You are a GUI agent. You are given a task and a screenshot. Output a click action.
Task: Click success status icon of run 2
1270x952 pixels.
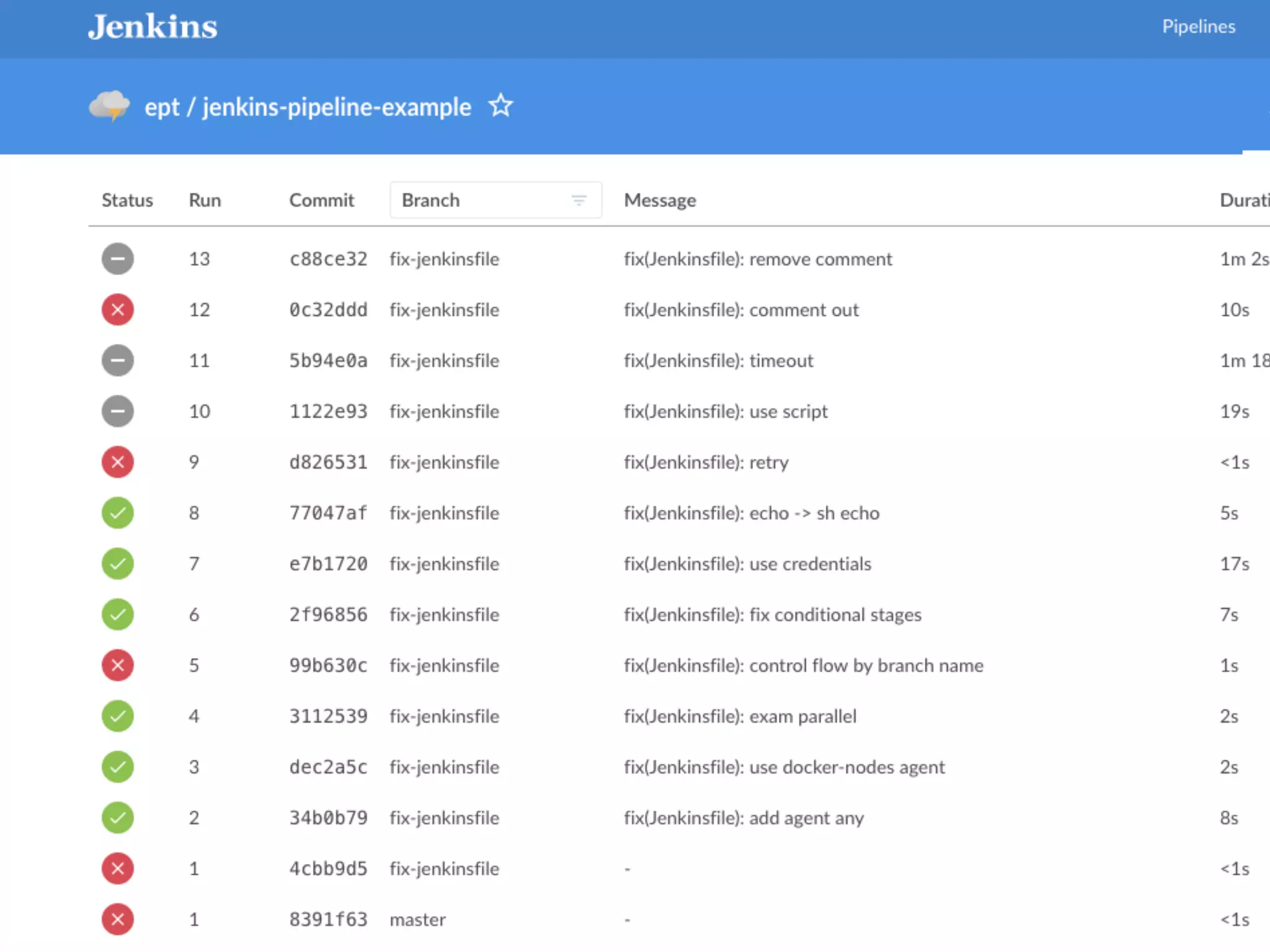point(118,818)
